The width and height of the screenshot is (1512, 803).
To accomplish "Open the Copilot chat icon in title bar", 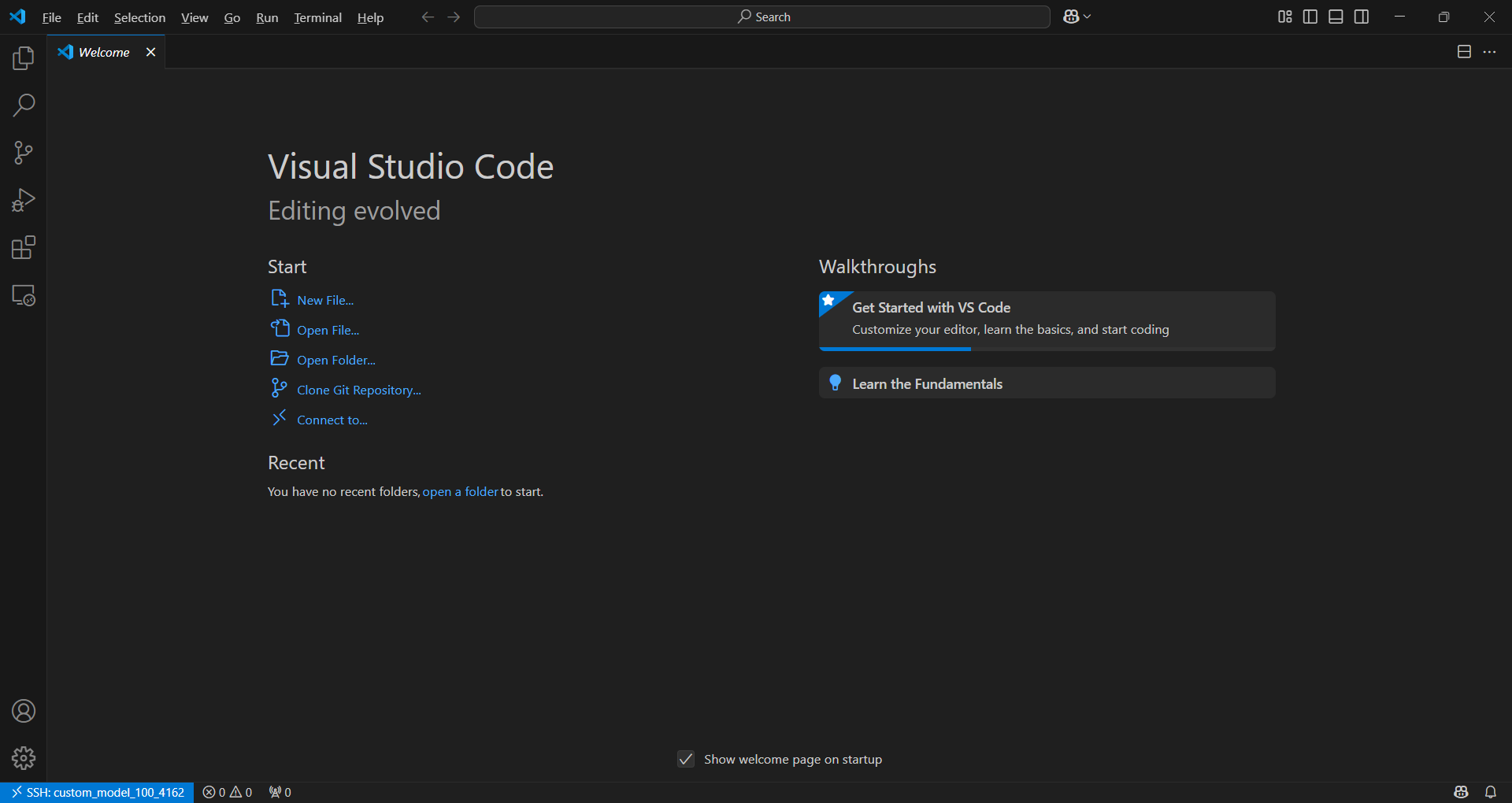I will (x=1071, y=17).
